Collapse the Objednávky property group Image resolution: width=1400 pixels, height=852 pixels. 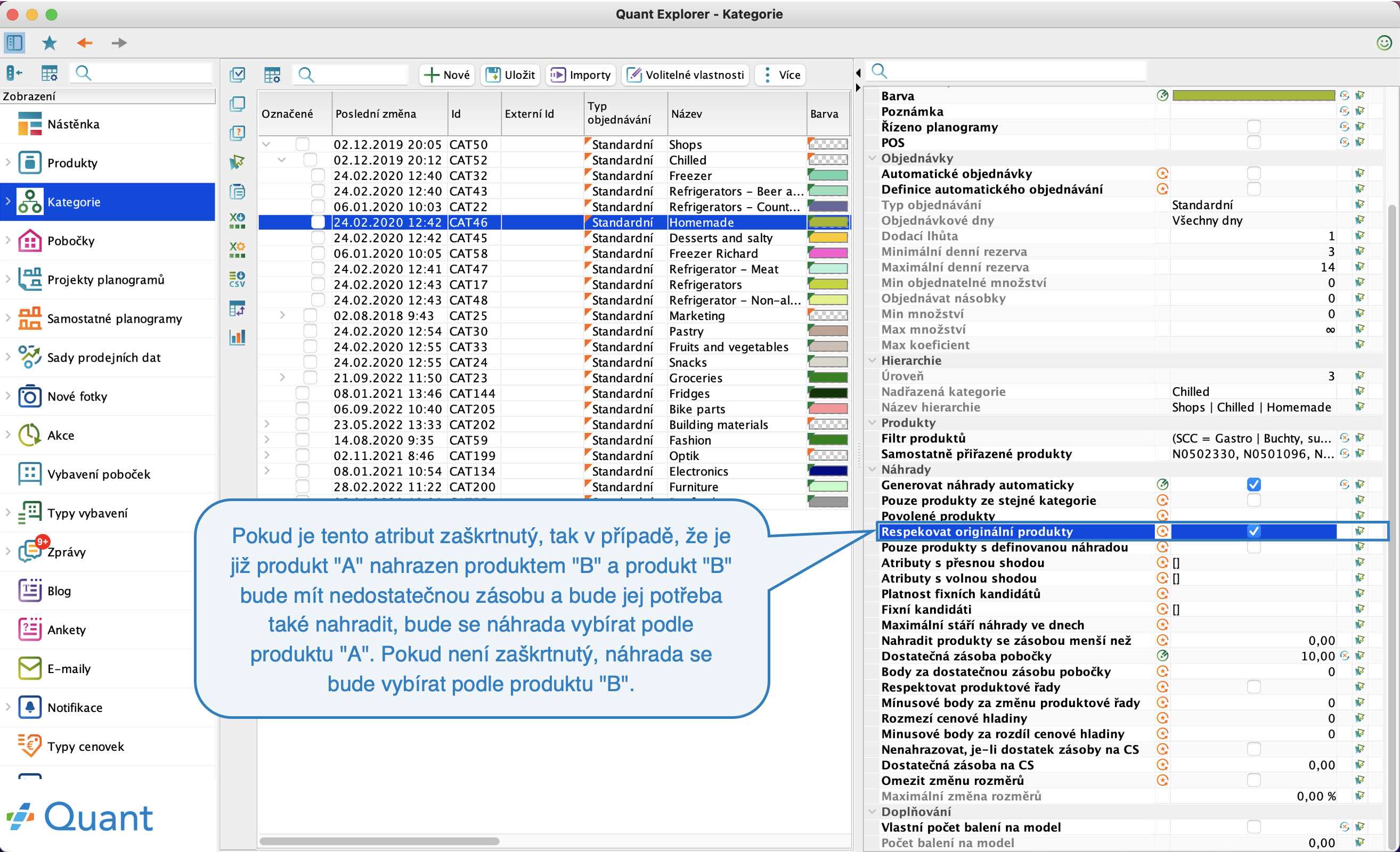872,158
